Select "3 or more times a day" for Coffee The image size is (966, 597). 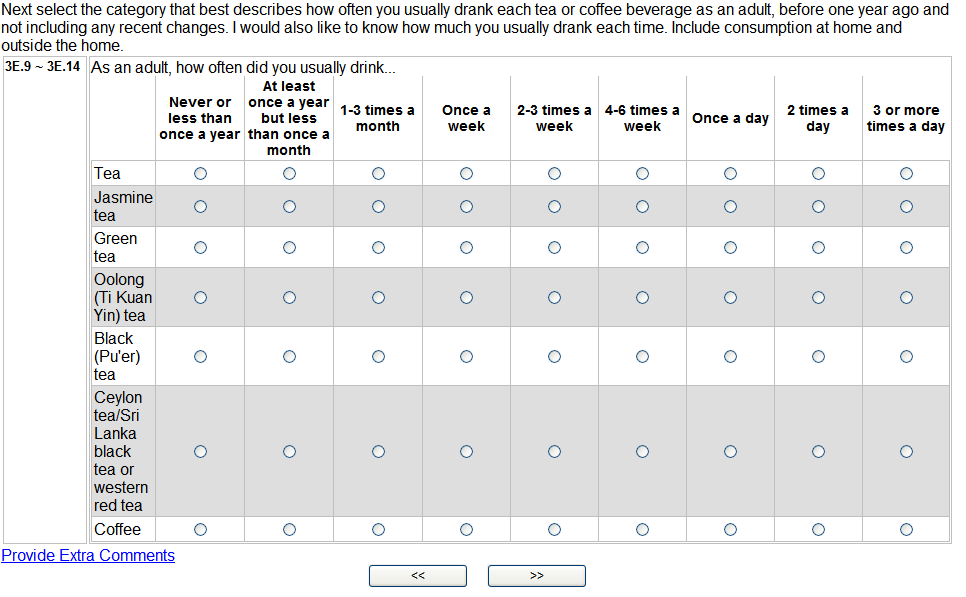click(x=906, y=530)
